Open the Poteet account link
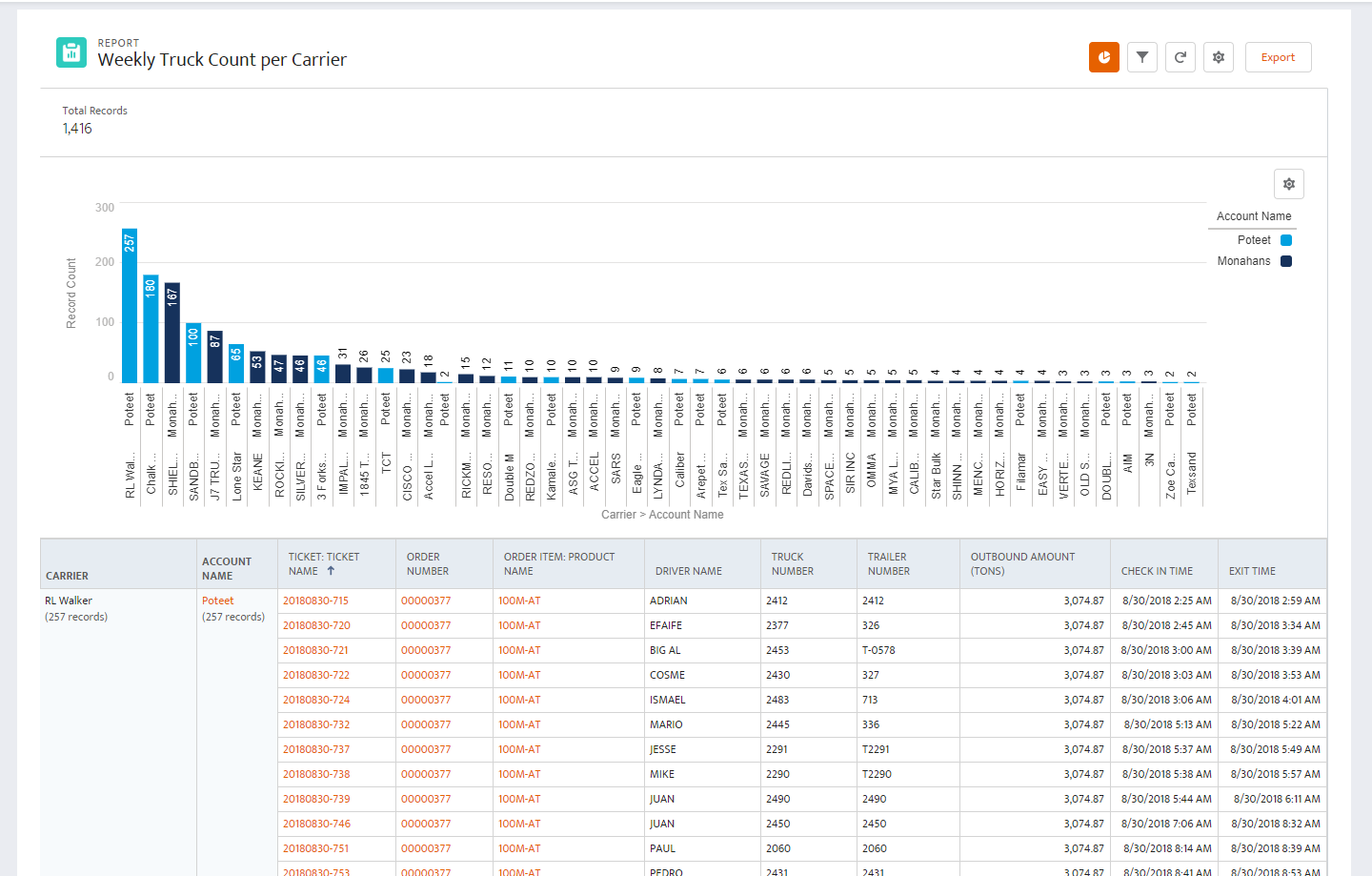The width and height of the screenshot is (1372, 876). point(217,601)
